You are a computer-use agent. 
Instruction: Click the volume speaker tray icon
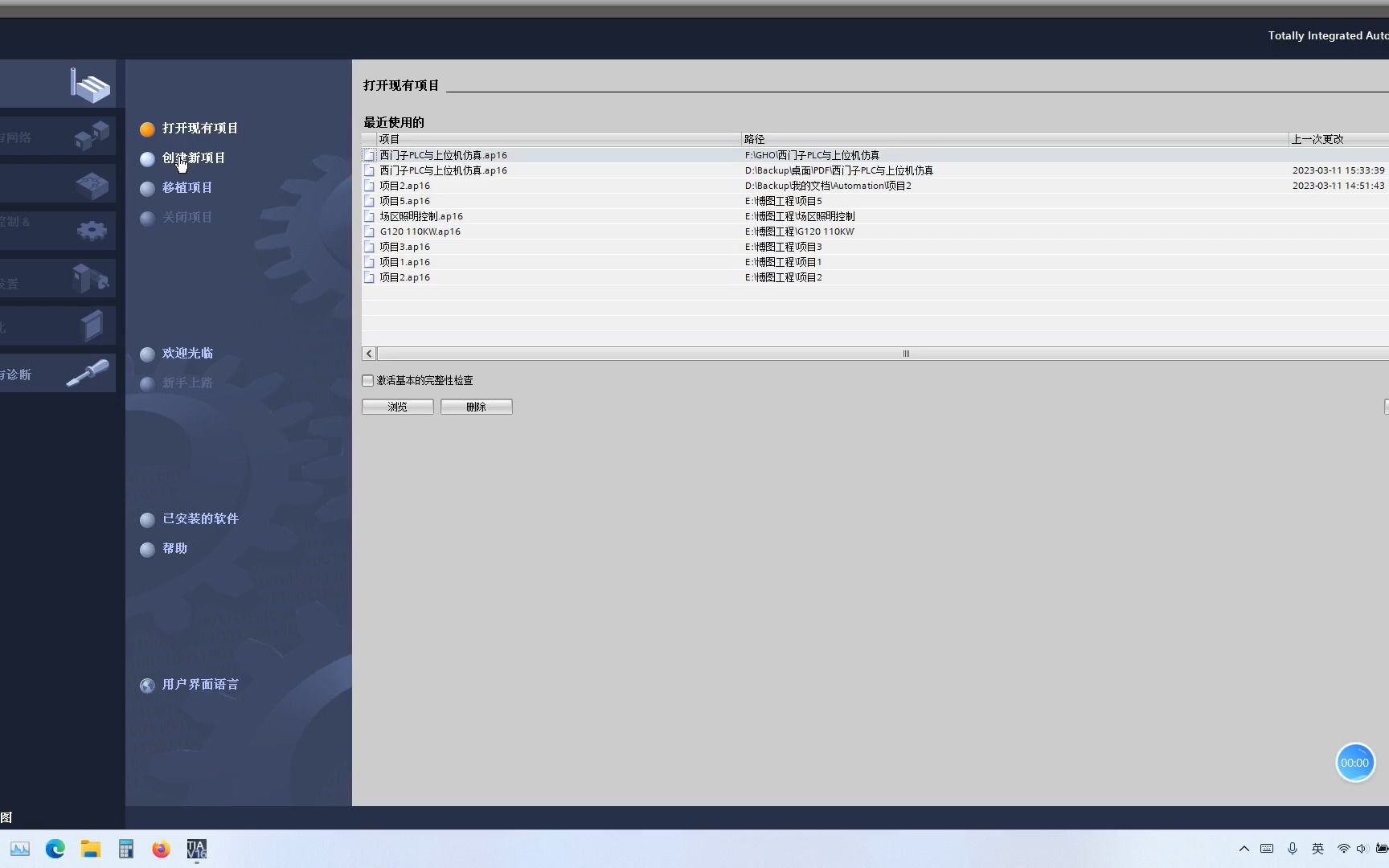[x=1361, y=849]
